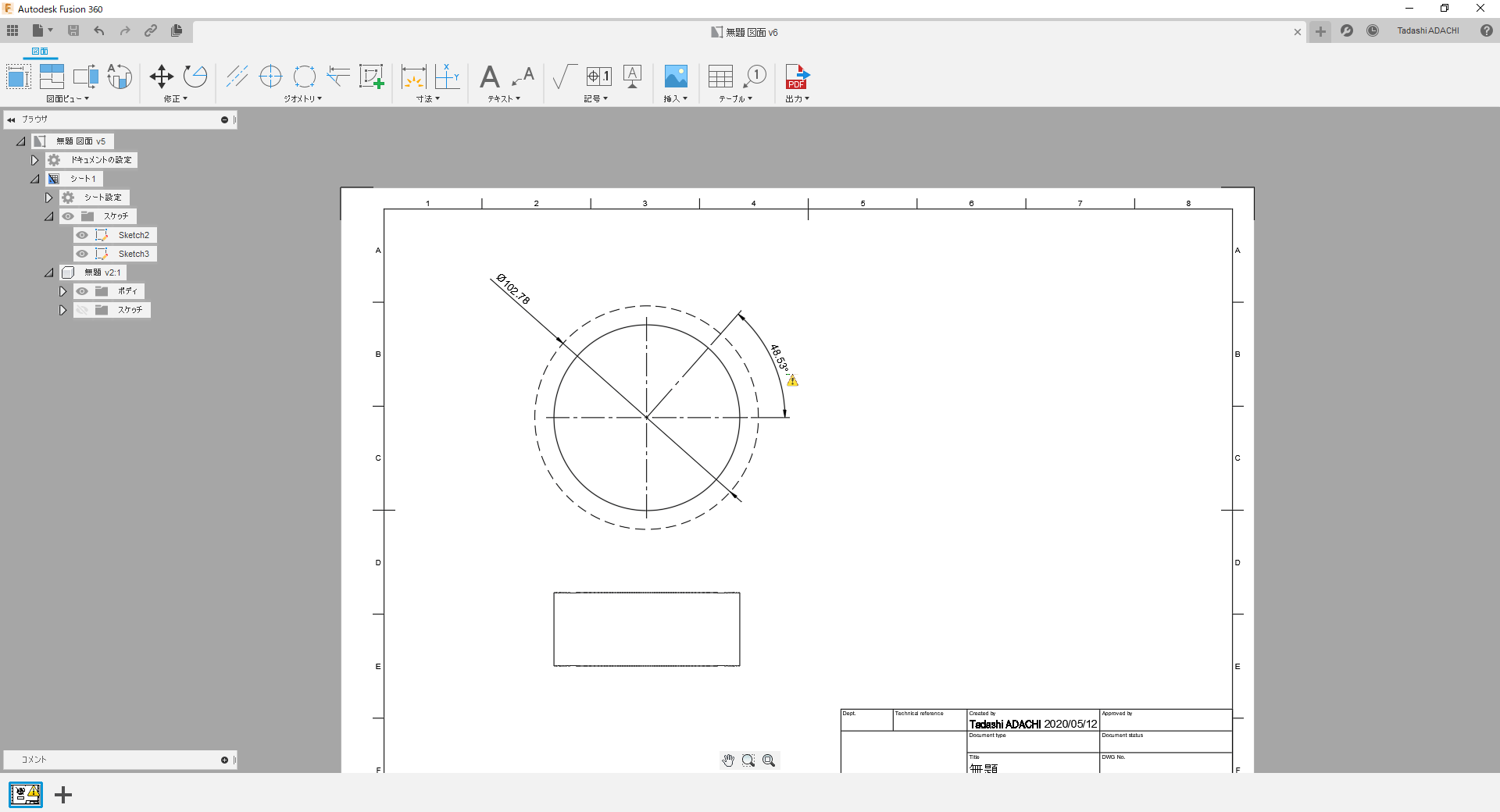Toggle visibility of ボディ folder
The width and height of the screenshot is (1500, 812).
tap(82, 291)
